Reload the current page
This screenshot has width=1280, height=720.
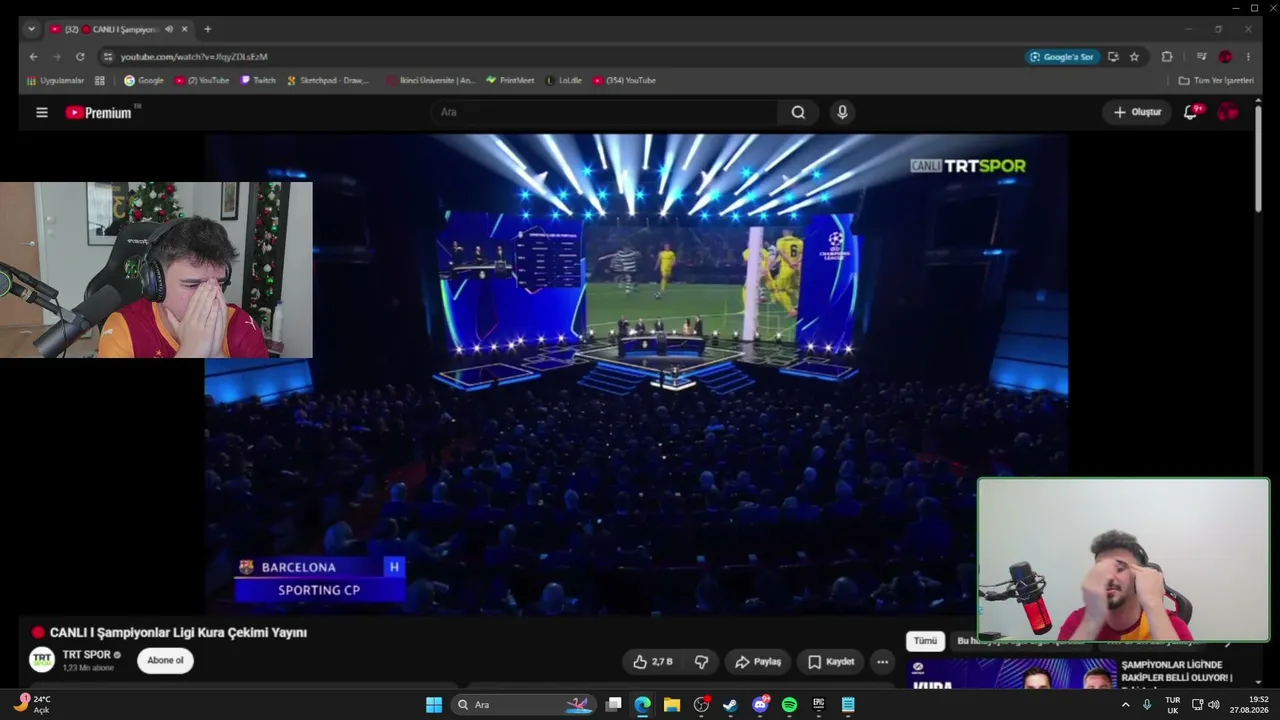click(80, 57)
